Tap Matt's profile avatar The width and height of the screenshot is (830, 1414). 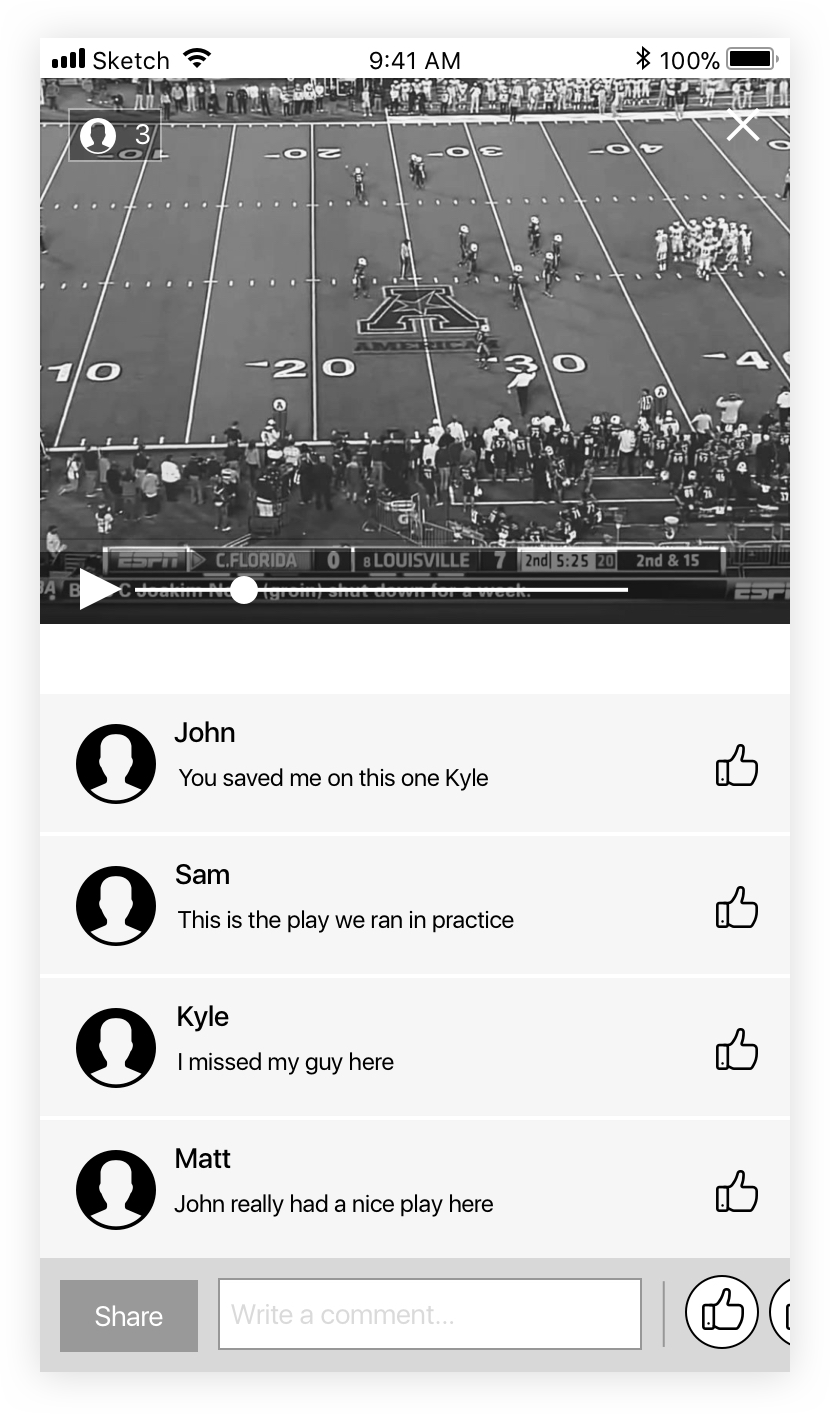coord(116,1190)
